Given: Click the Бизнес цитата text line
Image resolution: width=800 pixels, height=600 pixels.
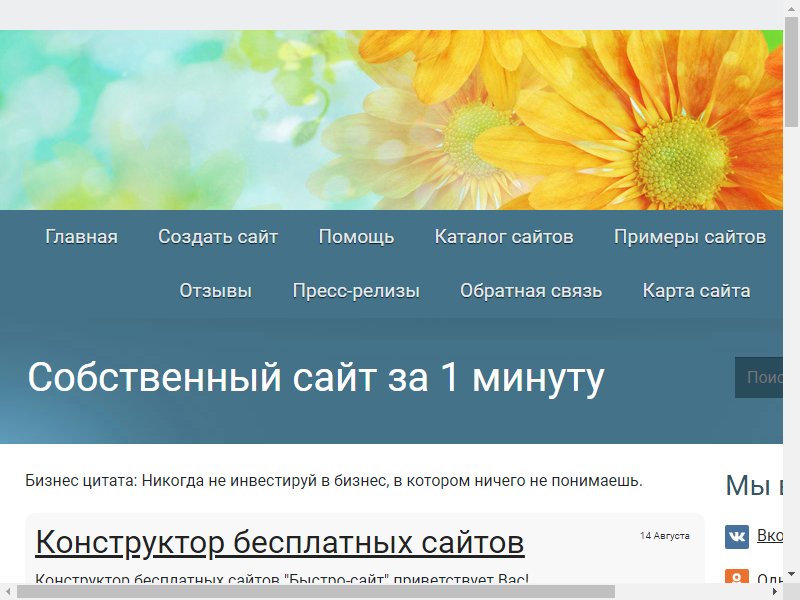Looking at the screenshot, I should click(x=334, y=481).
